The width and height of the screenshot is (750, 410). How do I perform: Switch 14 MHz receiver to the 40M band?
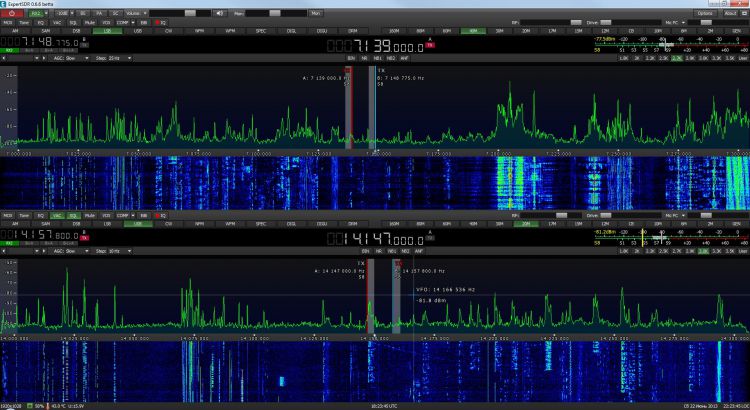[473, 224]
